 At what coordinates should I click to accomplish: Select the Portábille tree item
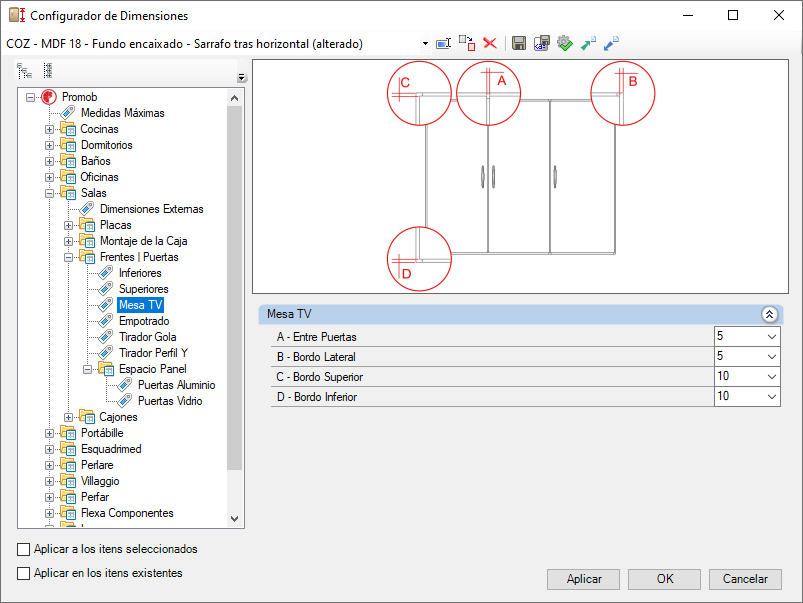pyautogui.click(x=102, y=433)
